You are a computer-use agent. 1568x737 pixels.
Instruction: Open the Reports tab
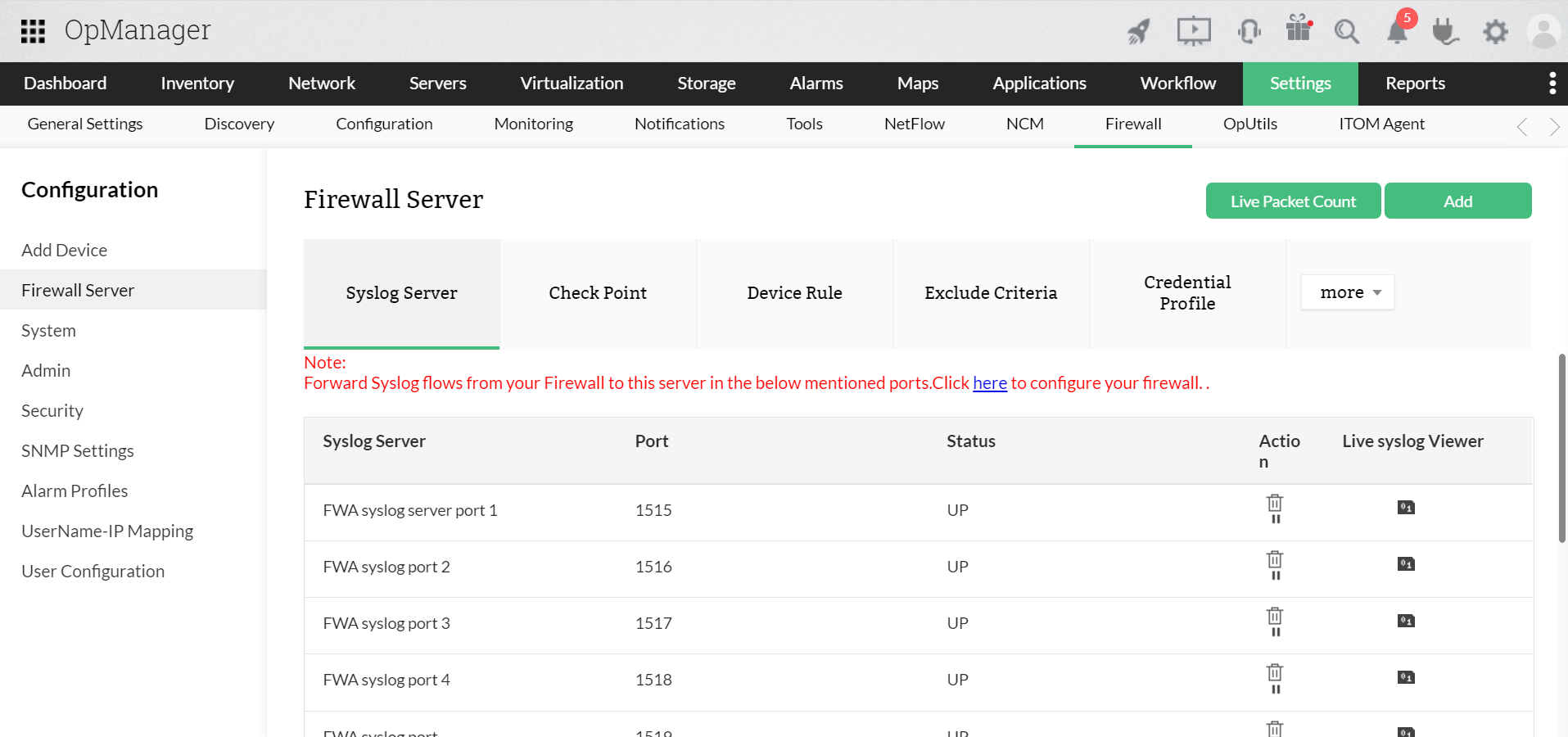coord(1416,84)
